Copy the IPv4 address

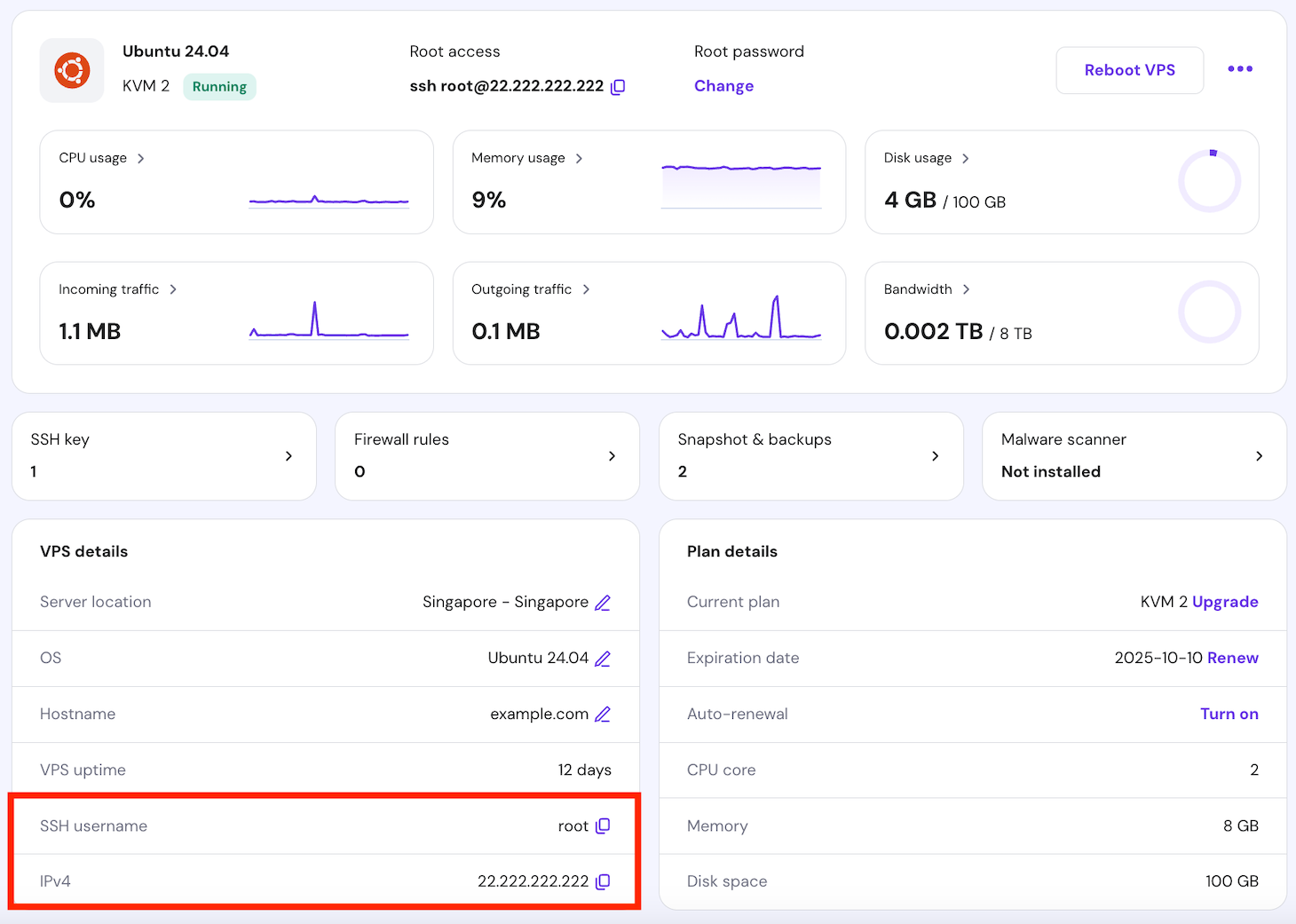pos(603,881)
